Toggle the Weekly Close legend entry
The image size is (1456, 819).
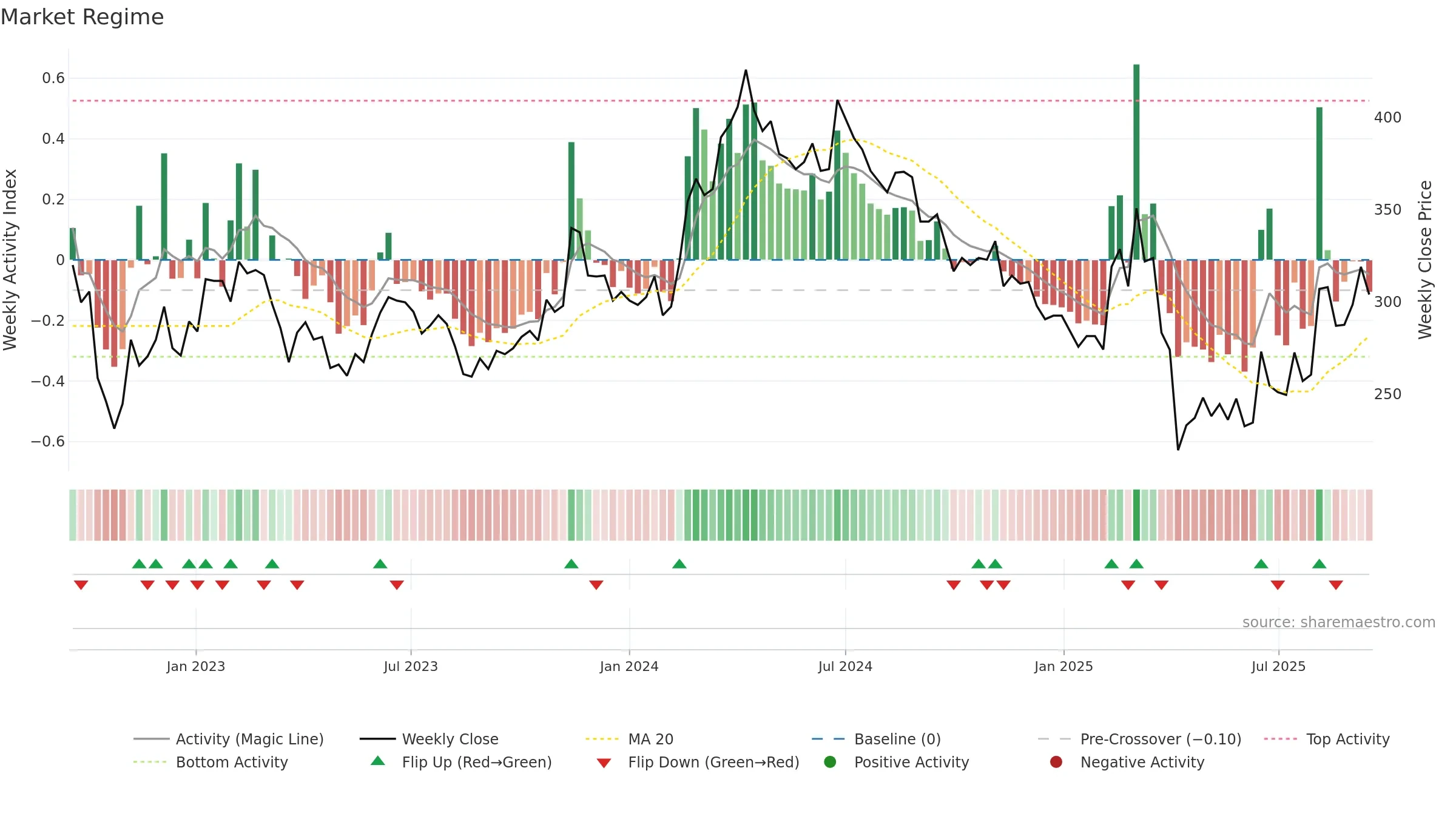[x=429, y=739]
